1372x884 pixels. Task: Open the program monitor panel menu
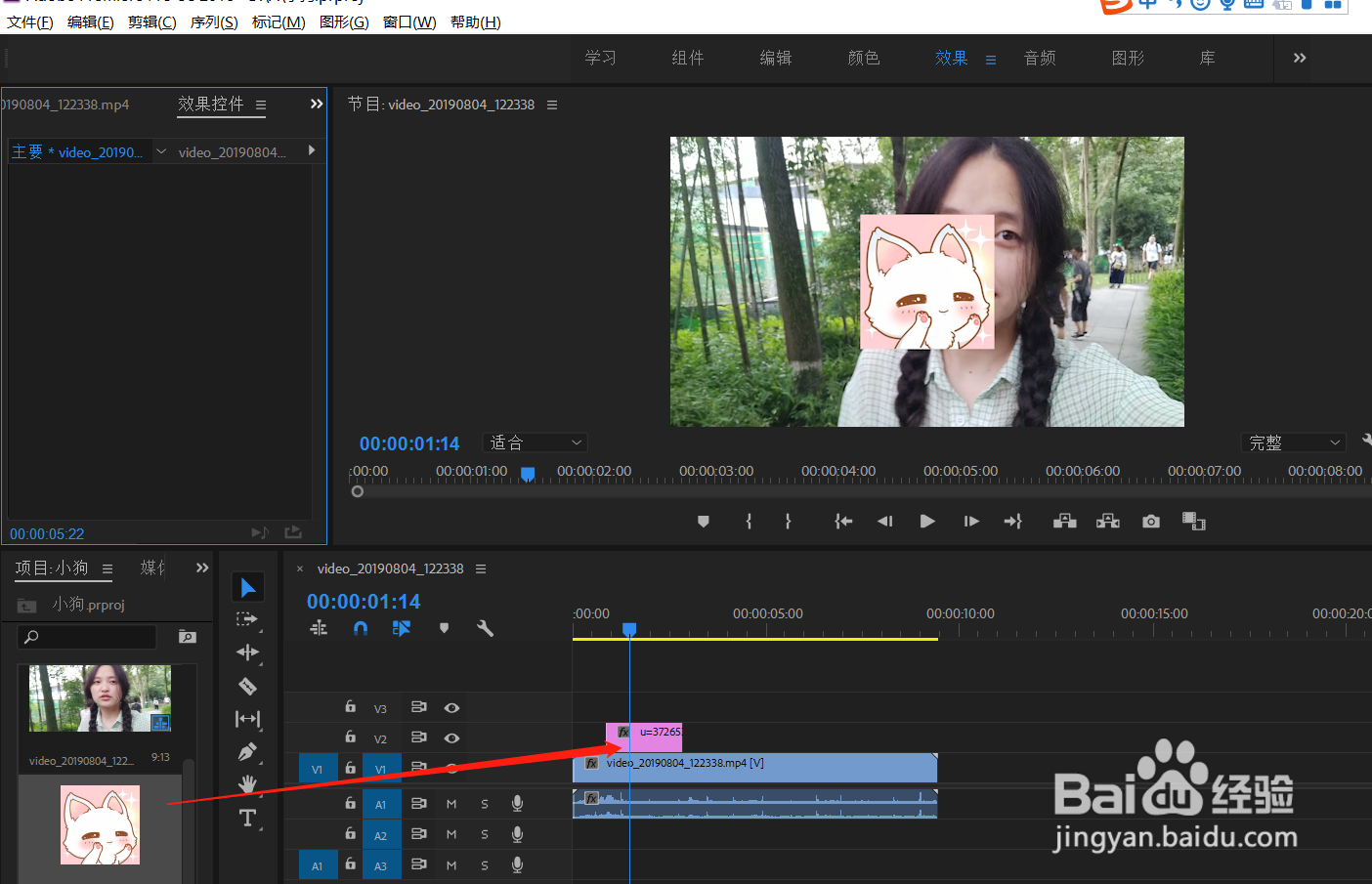click(x=552, y=105)
